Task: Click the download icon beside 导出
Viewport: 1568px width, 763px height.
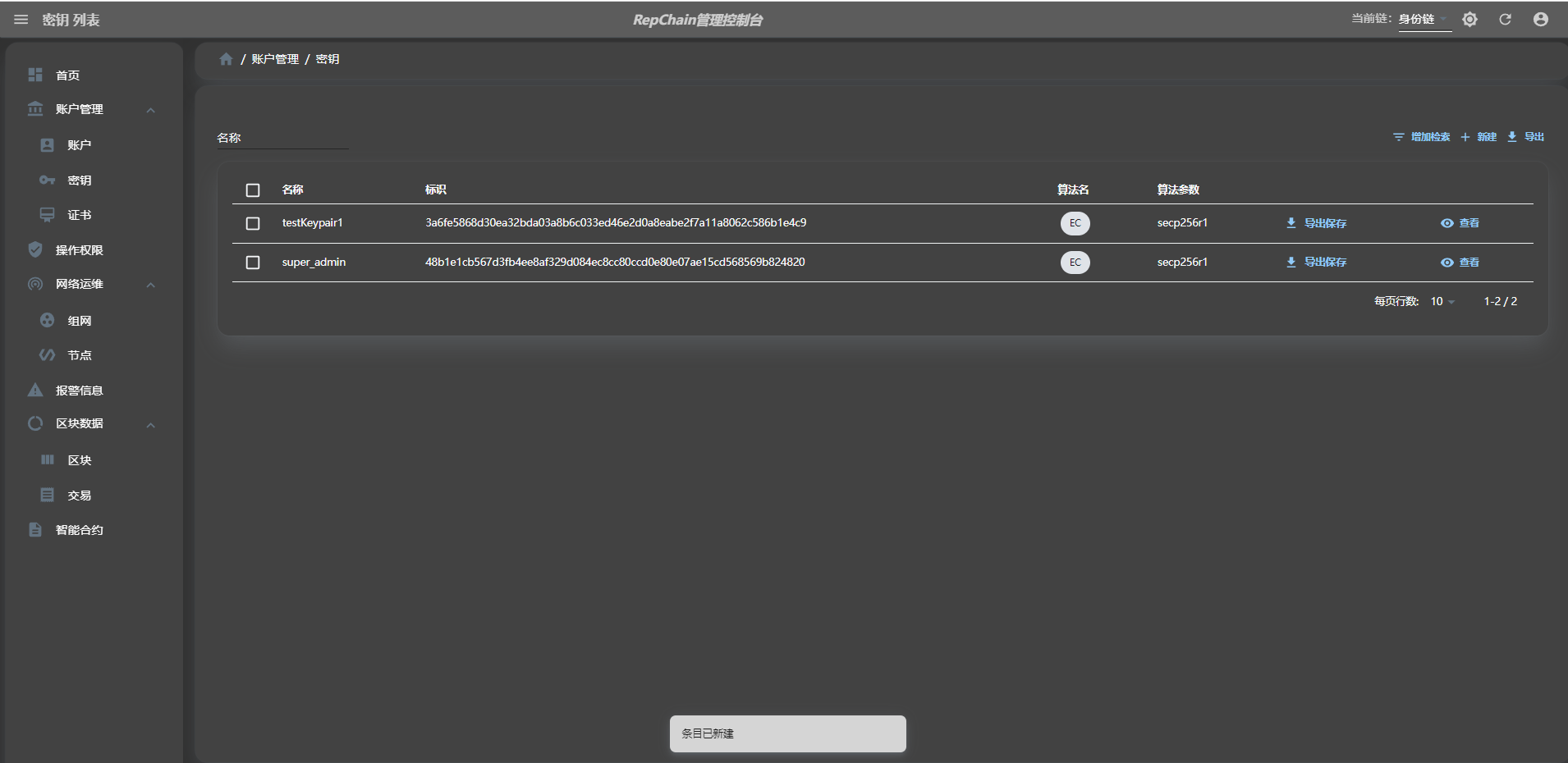Action: [x=1512, y=137]
